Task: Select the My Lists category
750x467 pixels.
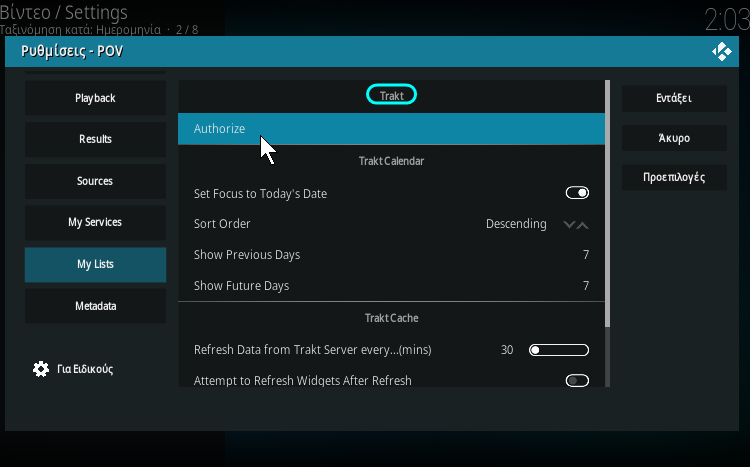Action: [x=95, y=264]
